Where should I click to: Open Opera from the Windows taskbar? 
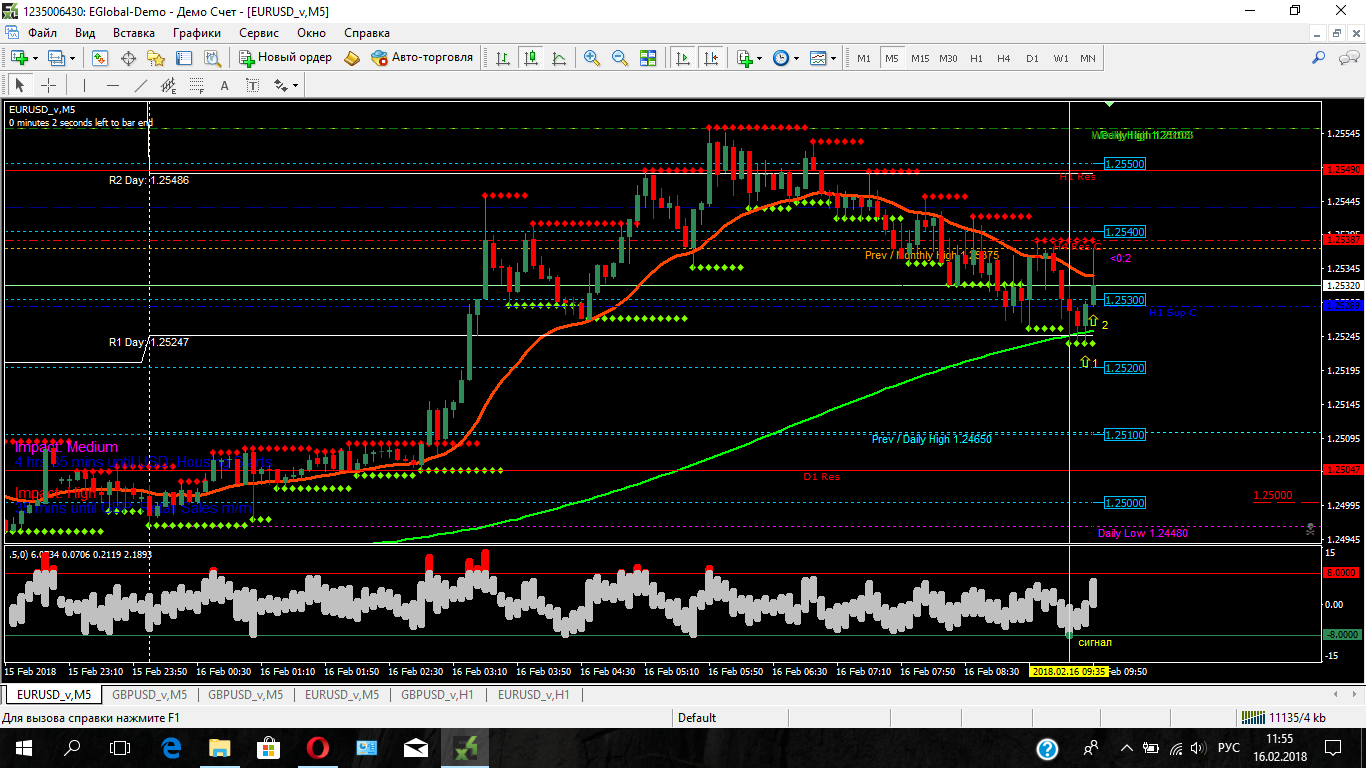point(317,748)
